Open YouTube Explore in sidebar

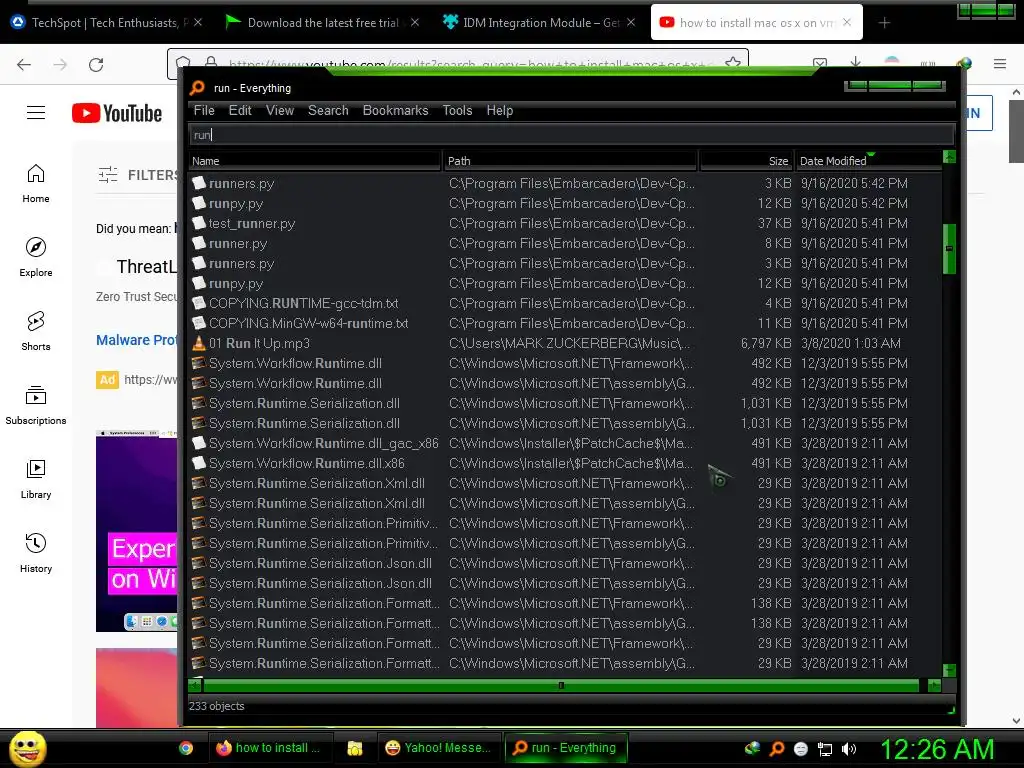click(36, 257)
